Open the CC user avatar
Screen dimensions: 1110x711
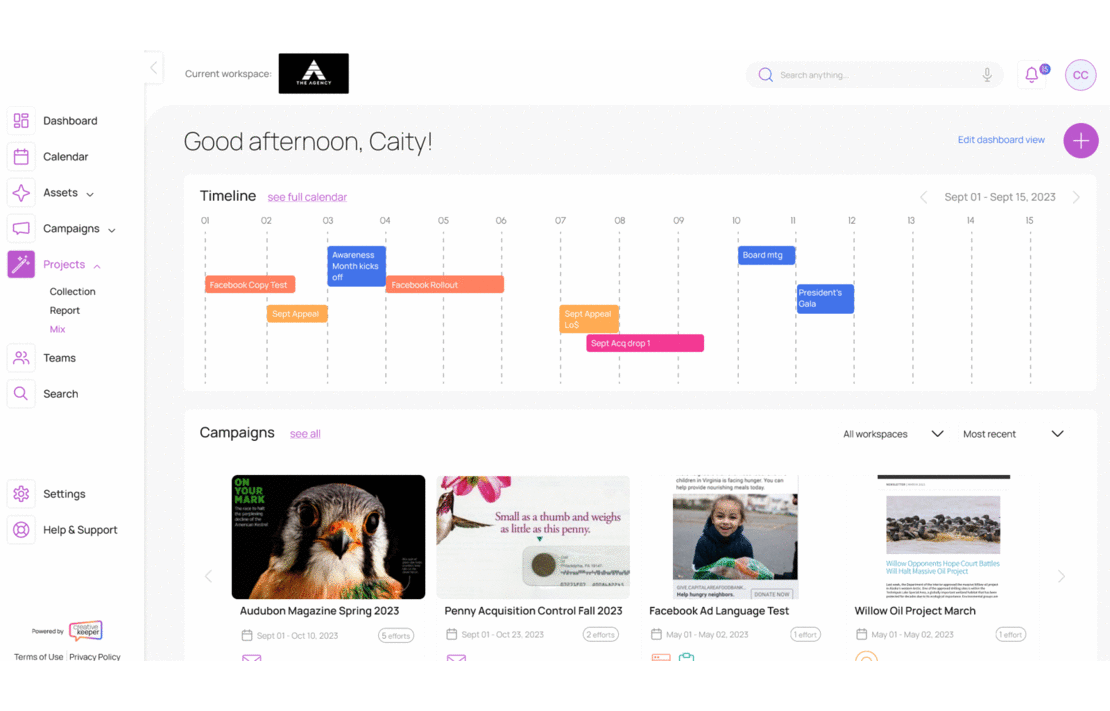(x=1080, y=75)
